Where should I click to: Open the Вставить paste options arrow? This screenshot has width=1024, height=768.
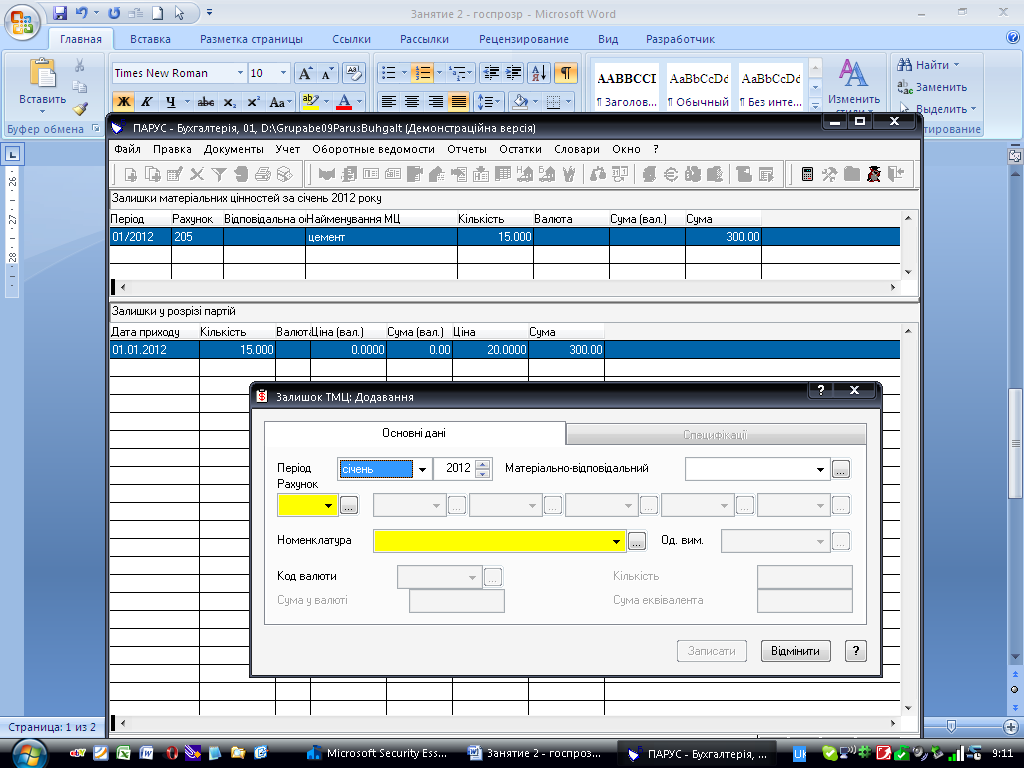[x=42, y=112]
